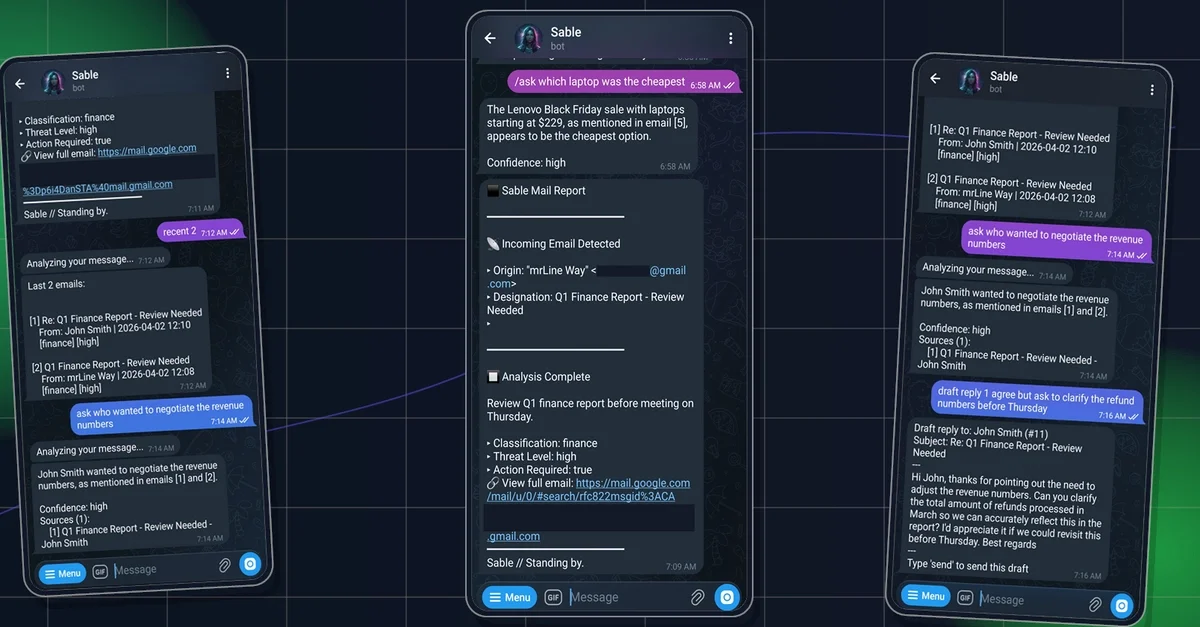1200x627 pixels.
Task: Open the mail.google.com link on left phone
Action: point(146,149)
